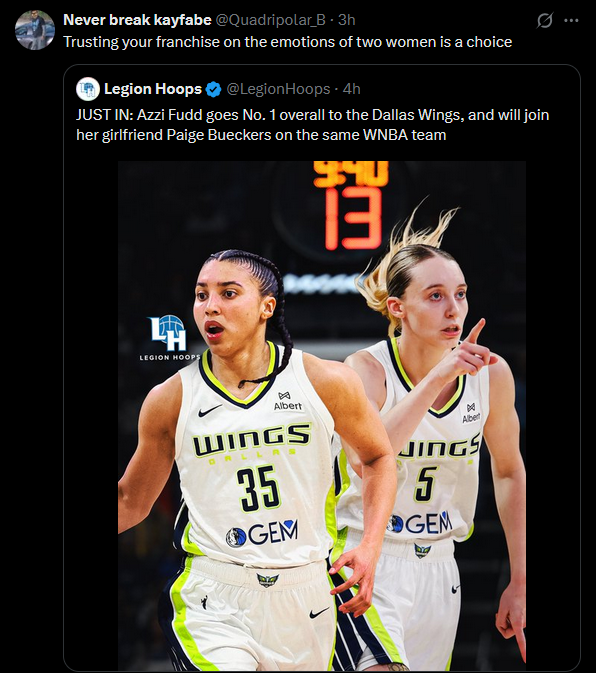The width and height of the screenshot is (596, 673).
Task: Click the Legion Hoops display name
Action: point(153,89)
